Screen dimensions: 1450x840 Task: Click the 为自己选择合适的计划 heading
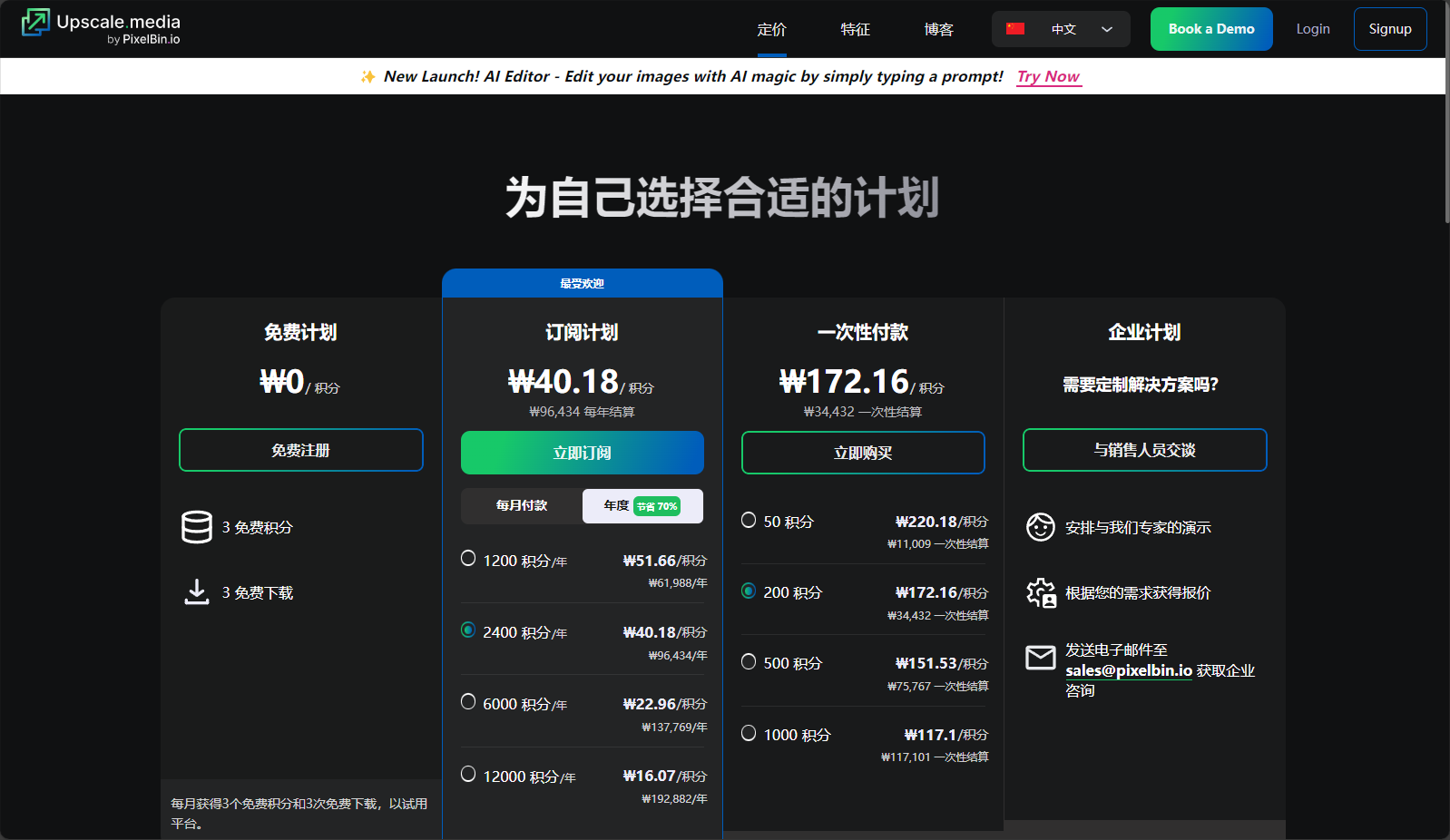coord(722,198)
